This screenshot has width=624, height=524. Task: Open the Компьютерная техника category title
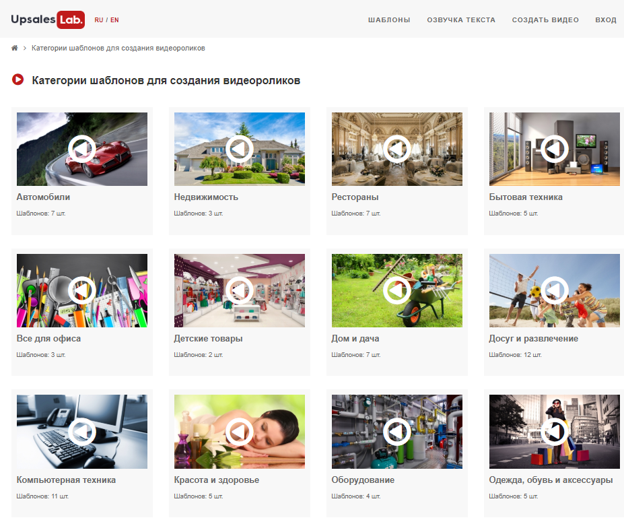pos(66,479)
